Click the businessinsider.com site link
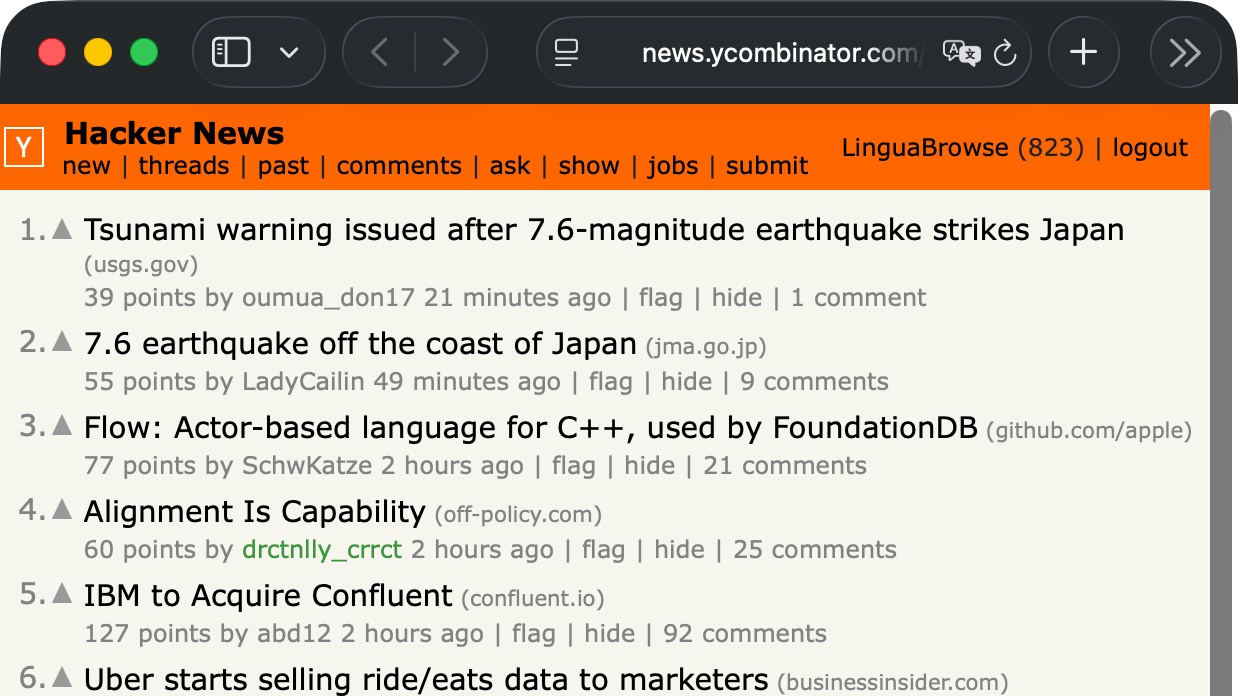 pyautogui.click(x=893, y=683)
